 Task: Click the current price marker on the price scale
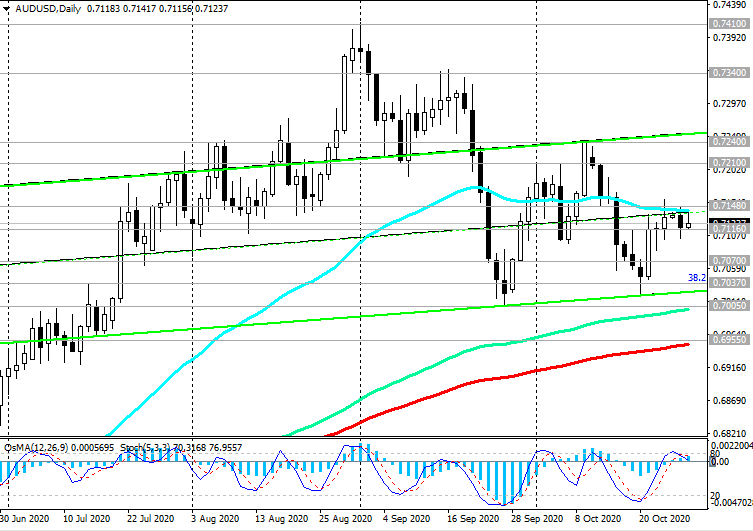(729, 222)
